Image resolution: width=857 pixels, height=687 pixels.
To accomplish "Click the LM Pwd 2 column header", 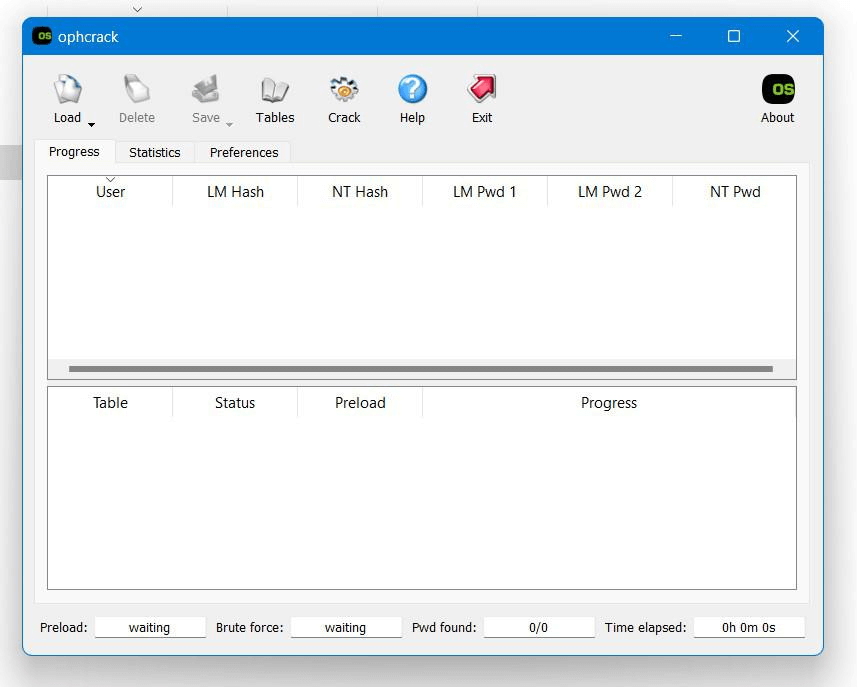I will 609,192.
